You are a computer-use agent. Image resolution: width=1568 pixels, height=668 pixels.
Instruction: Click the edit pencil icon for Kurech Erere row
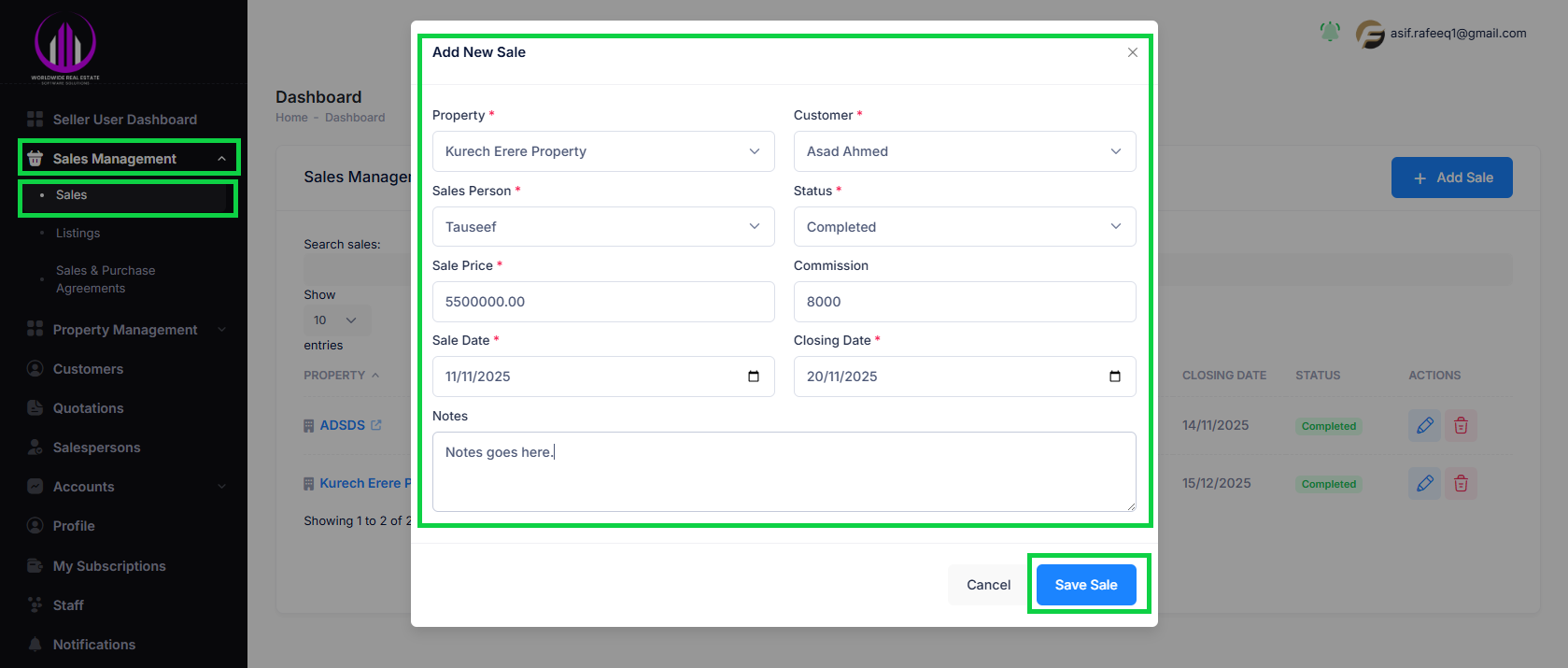pyautogui.click(x=1424, y=484)
